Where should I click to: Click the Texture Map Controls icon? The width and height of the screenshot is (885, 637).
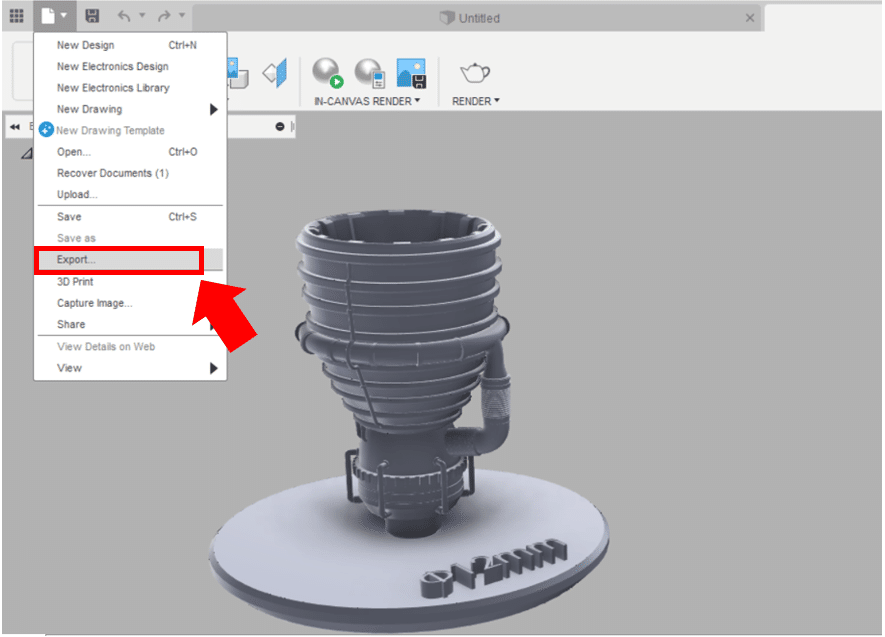coord(275,73)
